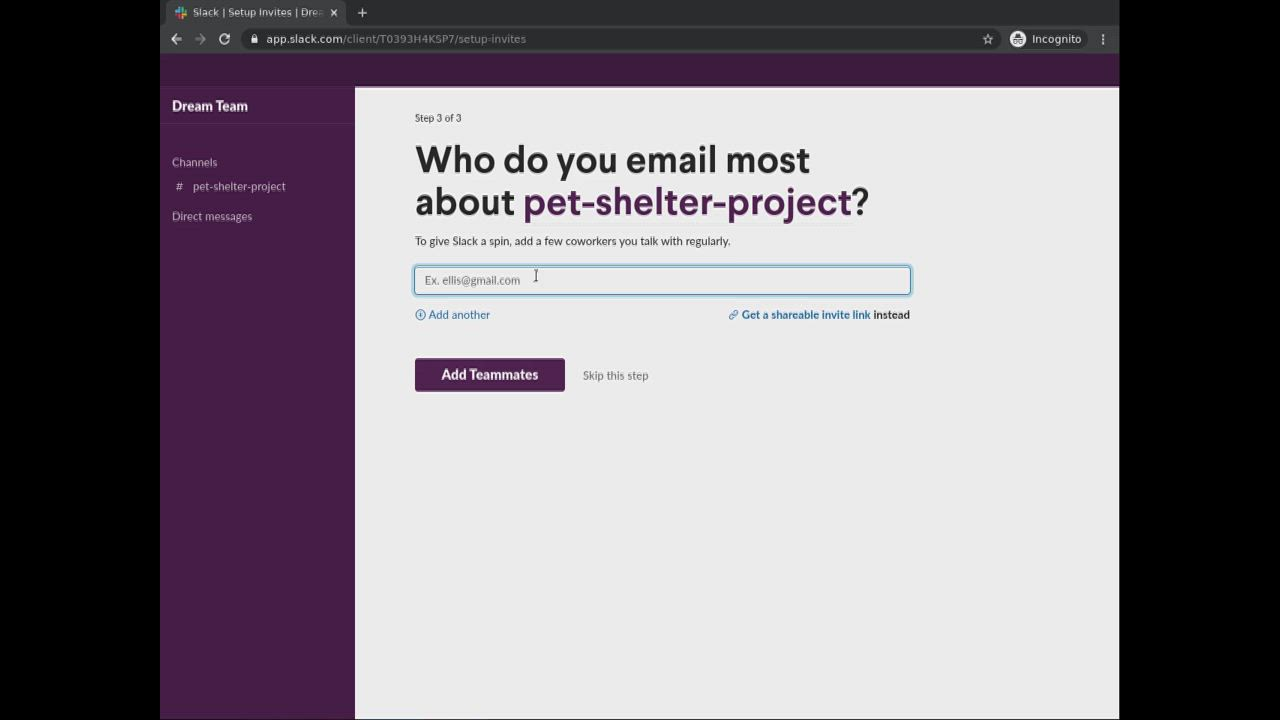Click the Direct messages heading
This screenshot has width=1280, height=720.
click(212, 216)
